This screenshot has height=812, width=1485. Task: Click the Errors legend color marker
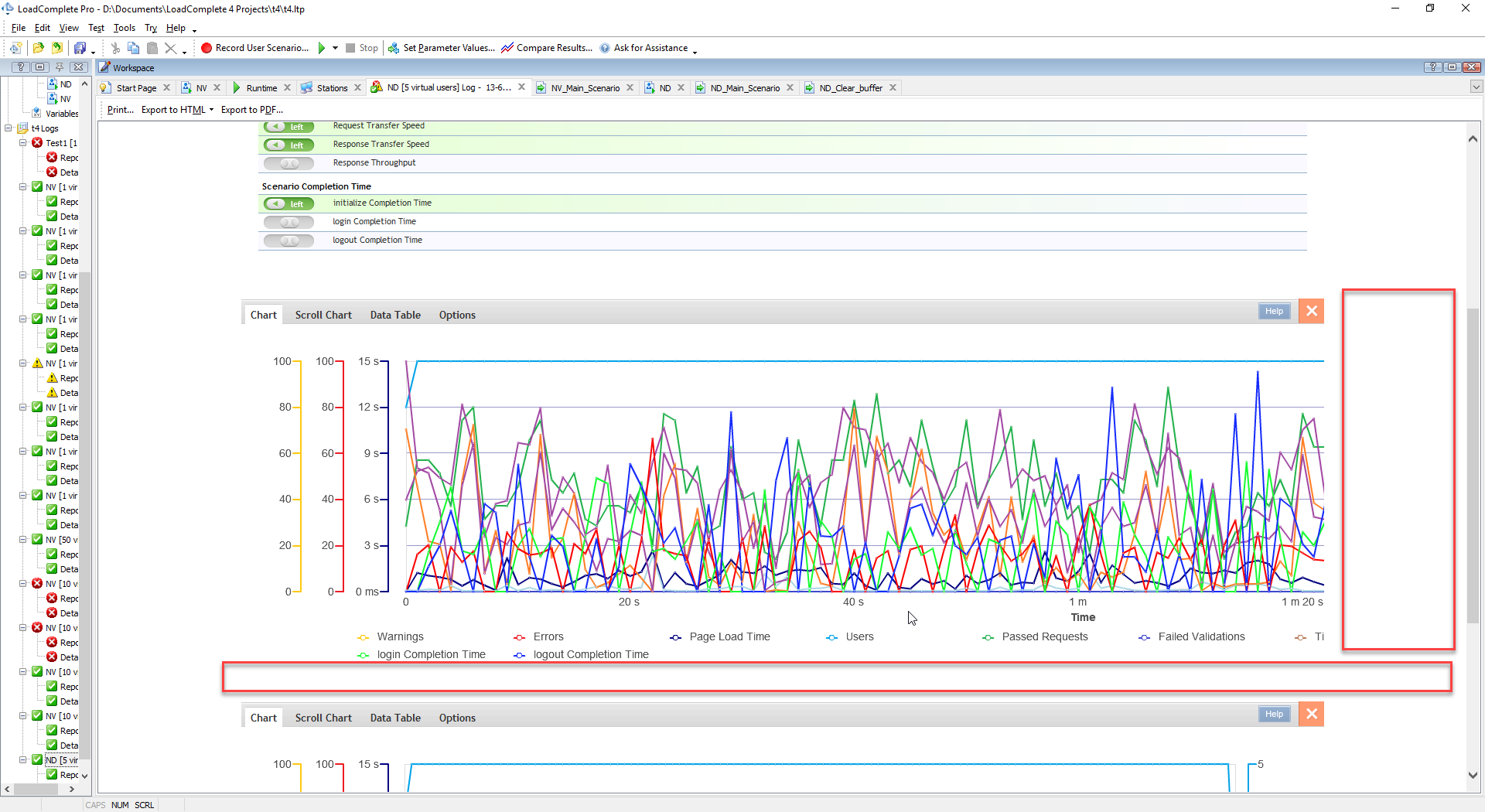click(x=520, y=637)
